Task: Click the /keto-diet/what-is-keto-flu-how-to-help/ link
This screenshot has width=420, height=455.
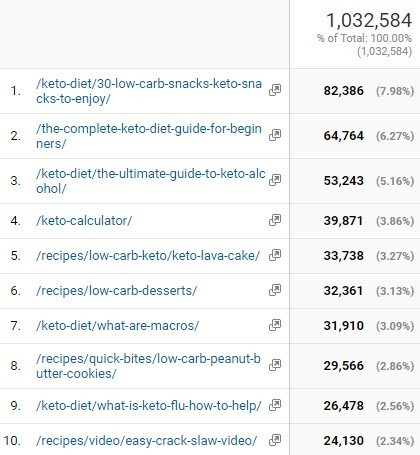Action: point(149,406)
